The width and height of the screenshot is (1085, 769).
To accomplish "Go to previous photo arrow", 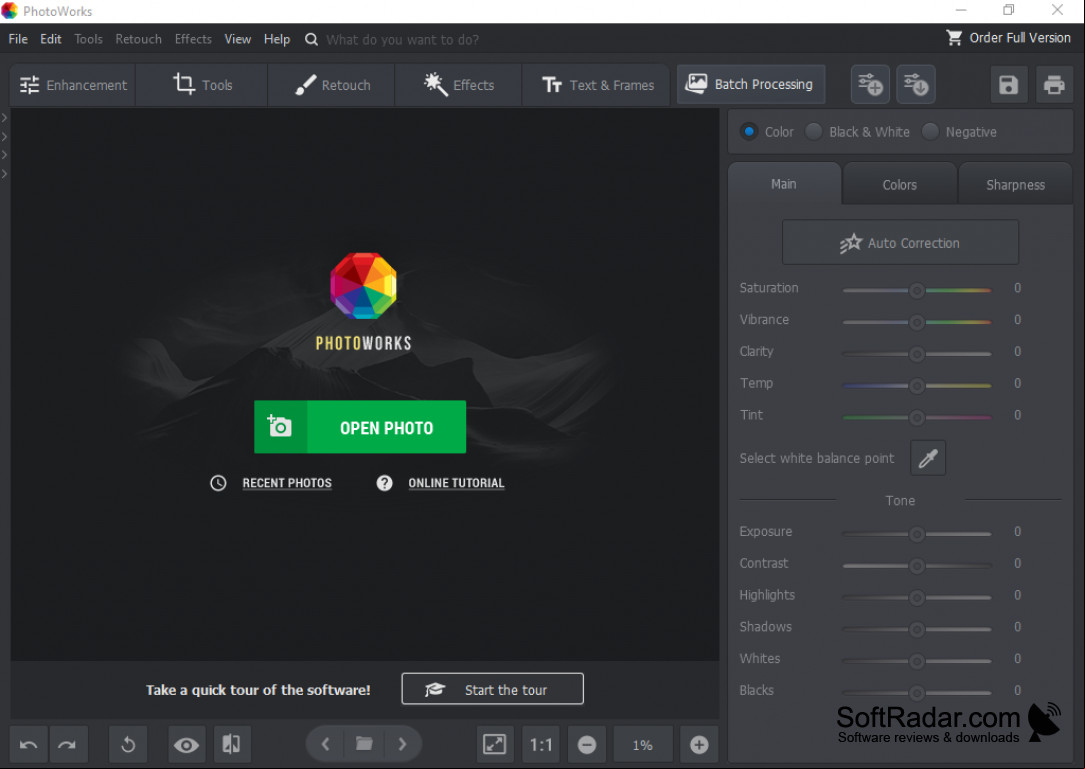I will tap(325, 745).
